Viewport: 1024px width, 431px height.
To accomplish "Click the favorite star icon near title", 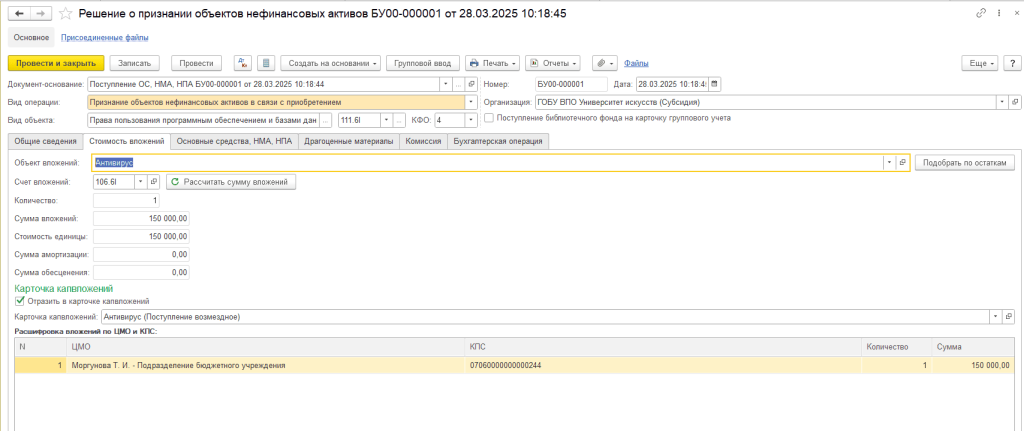I will coord(65,13).
